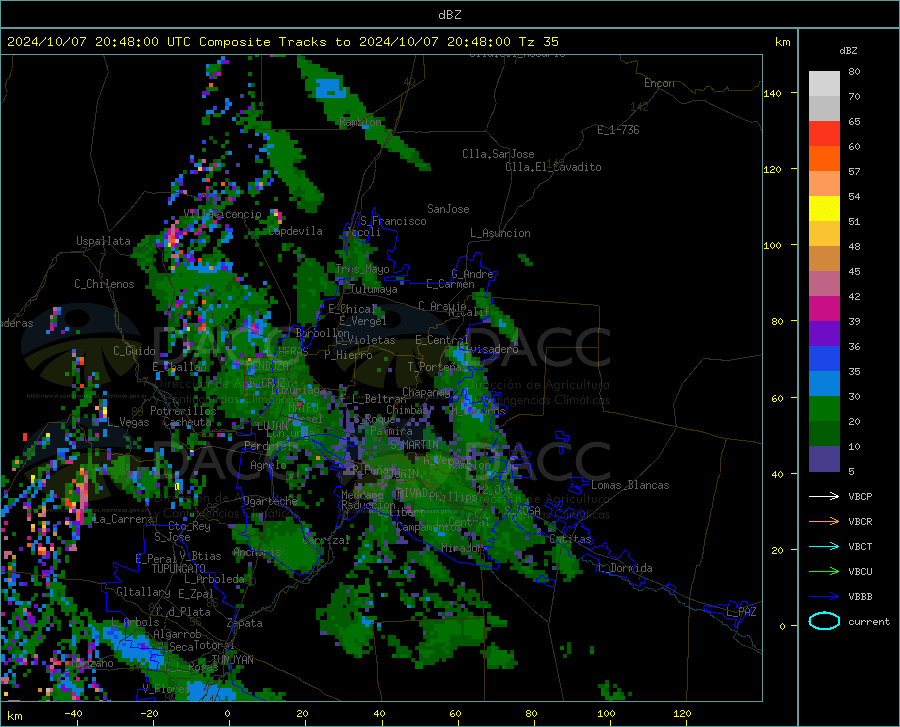This screenshot has width=900, height=727.
Task: Click the C_Chilenos place label
Action: pos(104,284)
